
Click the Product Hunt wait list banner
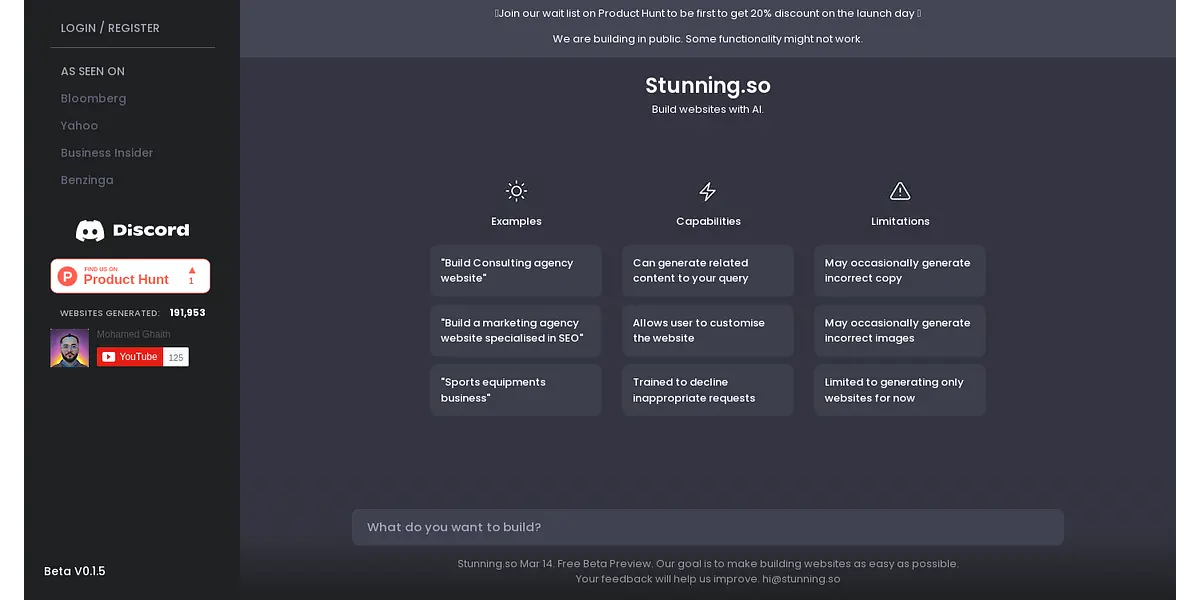click(707, 14)
